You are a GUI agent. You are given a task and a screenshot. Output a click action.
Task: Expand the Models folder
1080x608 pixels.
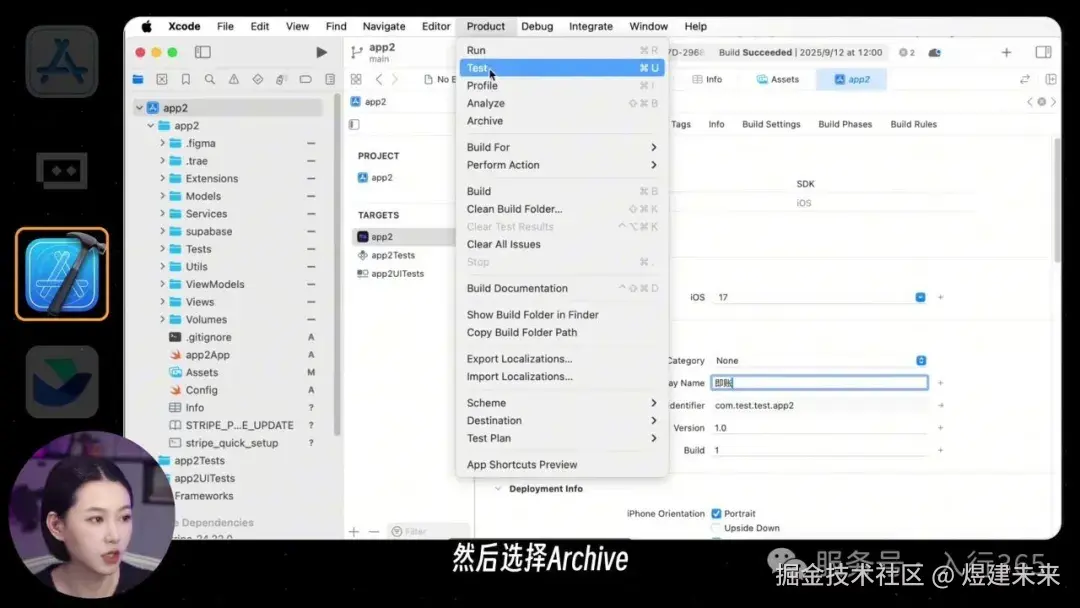pyautogui.click(x=163, y=196)
